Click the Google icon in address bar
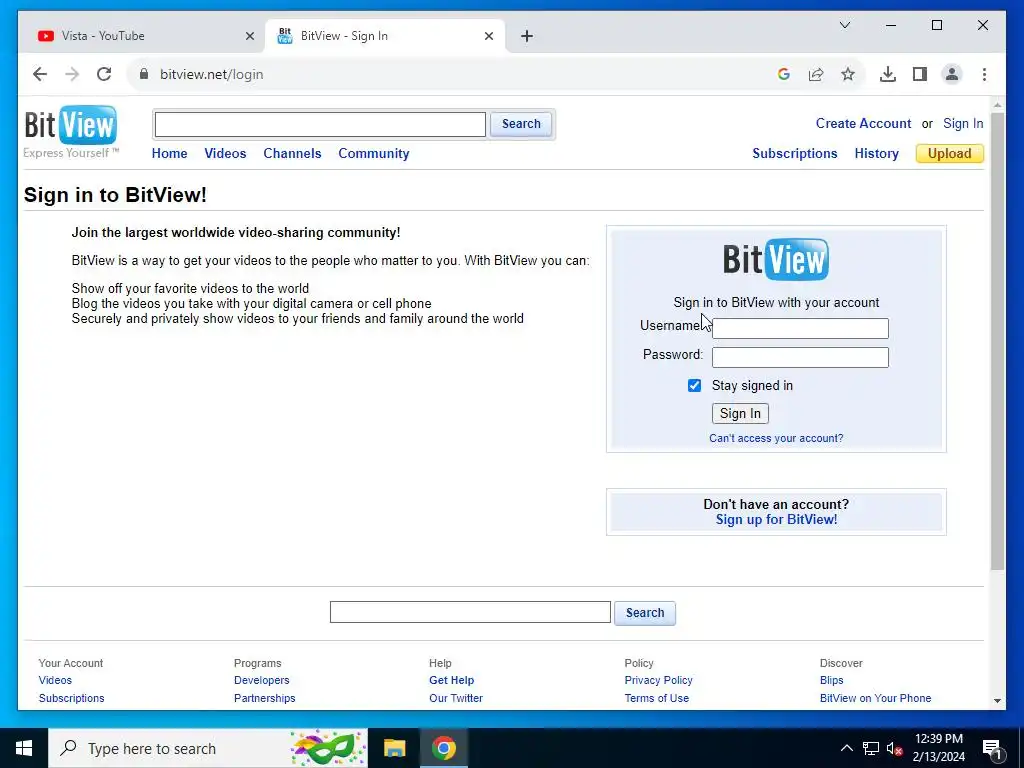Screen dimensions: 1024x768 click(784, 74)
